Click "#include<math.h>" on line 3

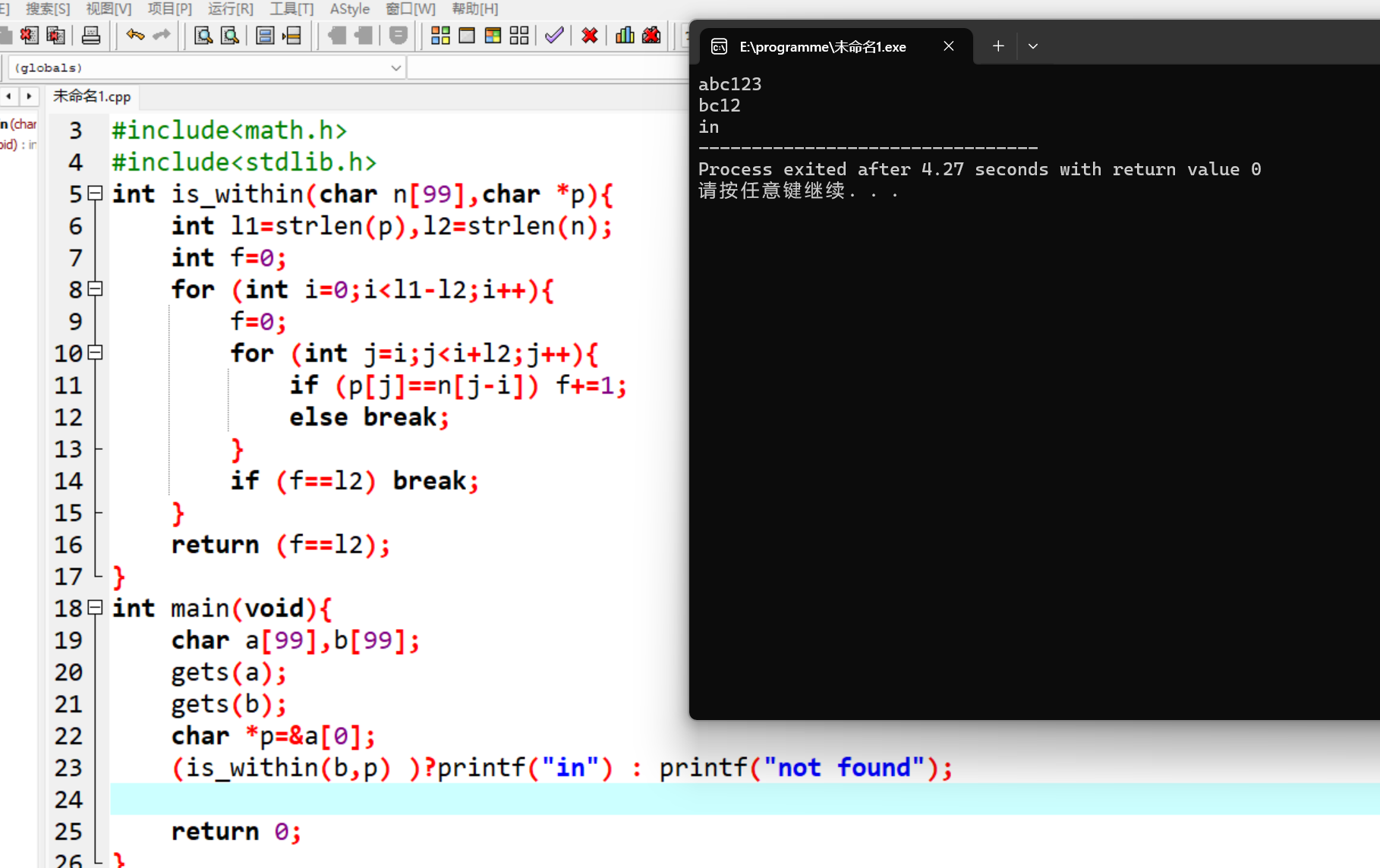click(229, 130)
